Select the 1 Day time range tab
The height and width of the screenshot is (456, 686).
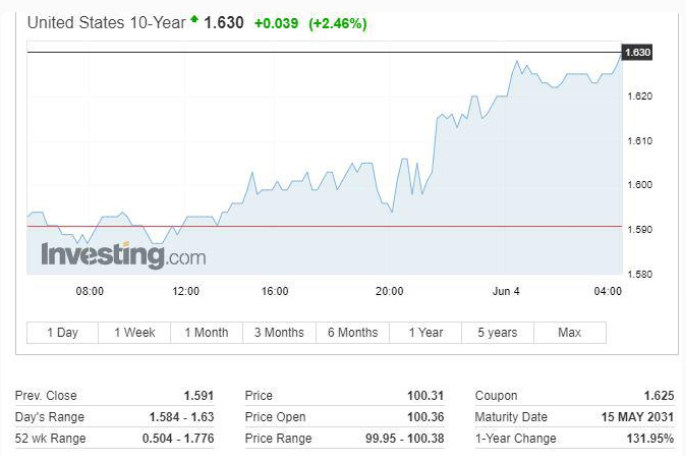[63, 333]
